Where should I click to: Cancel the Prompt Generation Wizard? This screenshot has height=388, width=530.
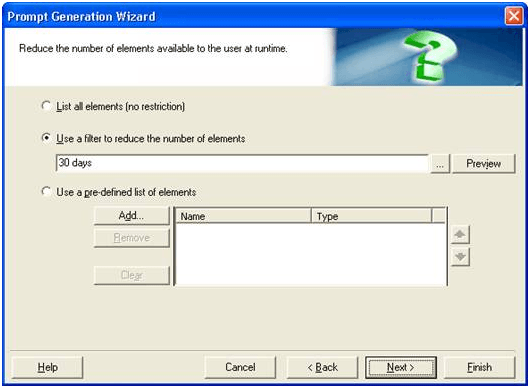click(240, 367)
